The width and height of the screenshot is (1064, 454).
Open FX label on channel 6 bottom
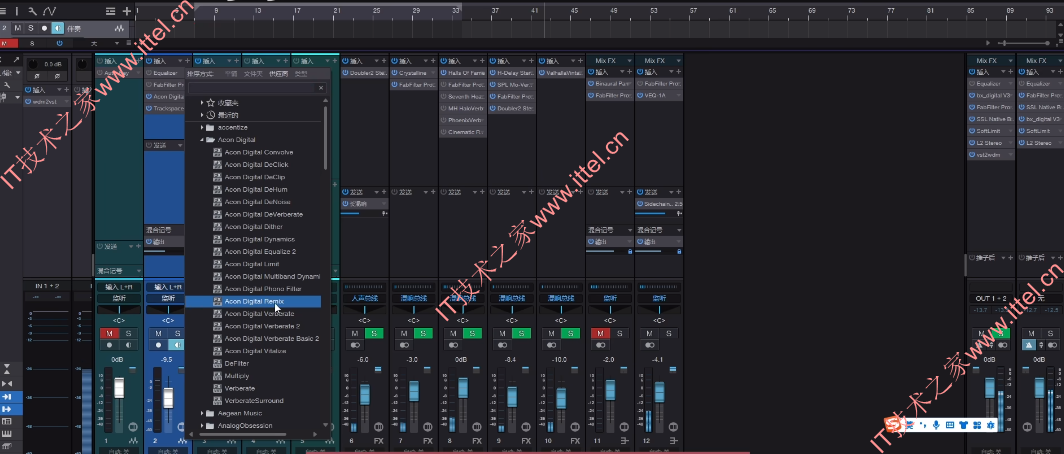coord(379,441)
